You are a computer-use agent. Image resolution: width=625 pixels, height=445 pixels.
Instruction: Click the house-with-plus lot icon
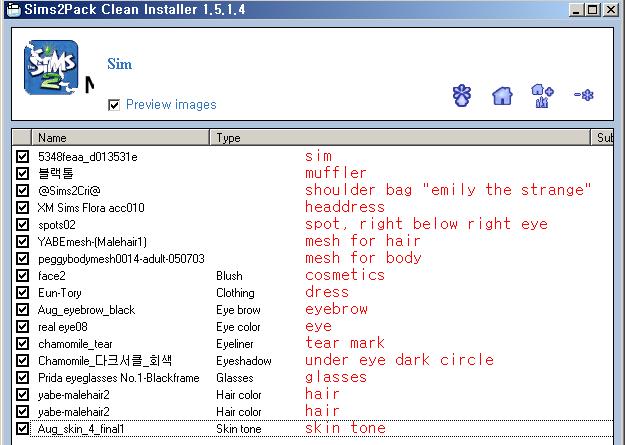[543, 96]
